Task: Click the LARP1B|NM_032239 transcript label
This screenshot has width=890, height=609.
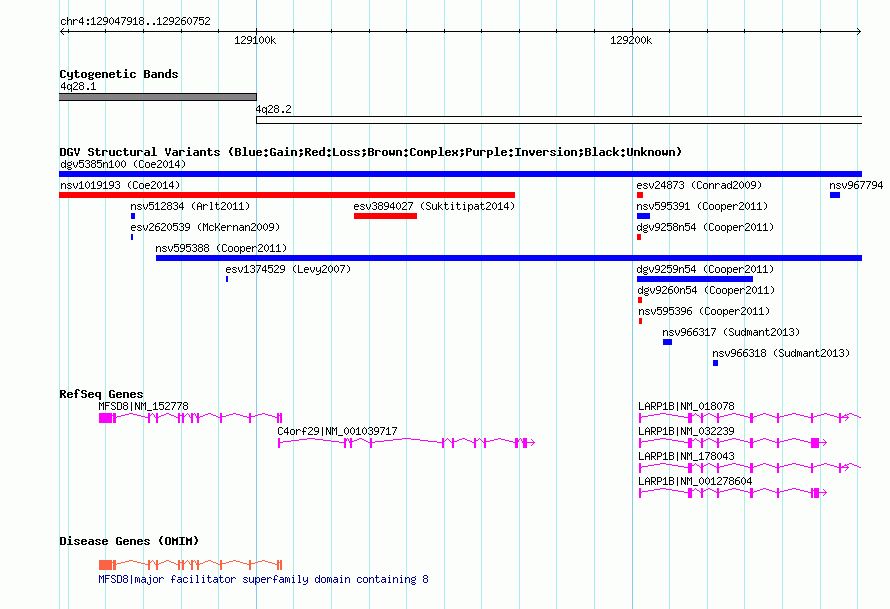Action: [x=686, y=431]
